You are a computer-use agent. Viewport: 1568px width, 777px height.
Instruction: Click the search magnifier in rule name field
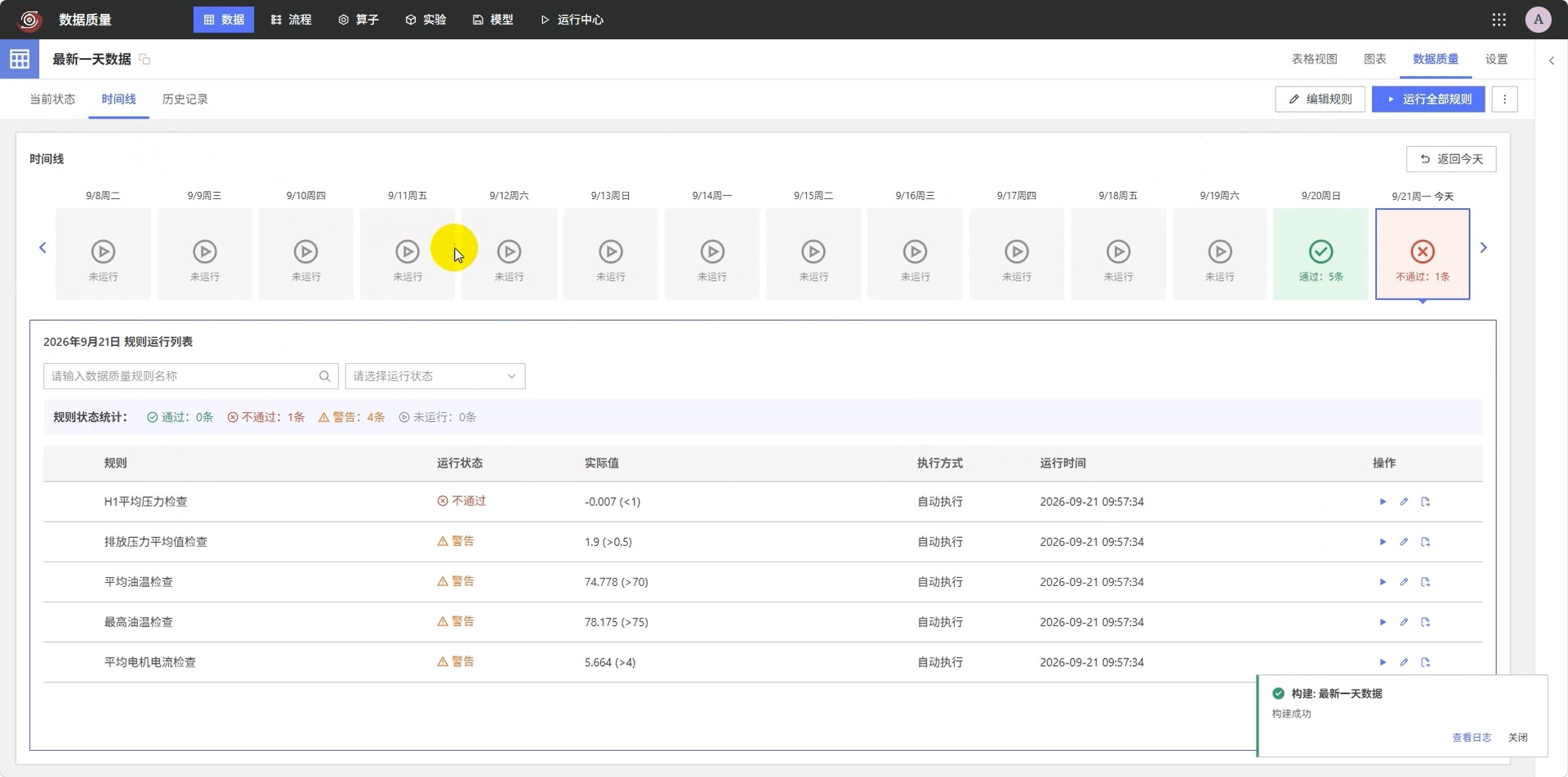pos(324,376)
